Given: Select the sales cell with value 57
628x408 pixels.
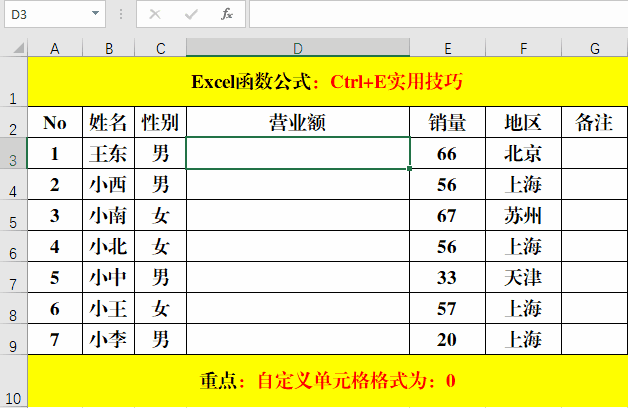Looking at the screenshot, I should pos(447,308).
